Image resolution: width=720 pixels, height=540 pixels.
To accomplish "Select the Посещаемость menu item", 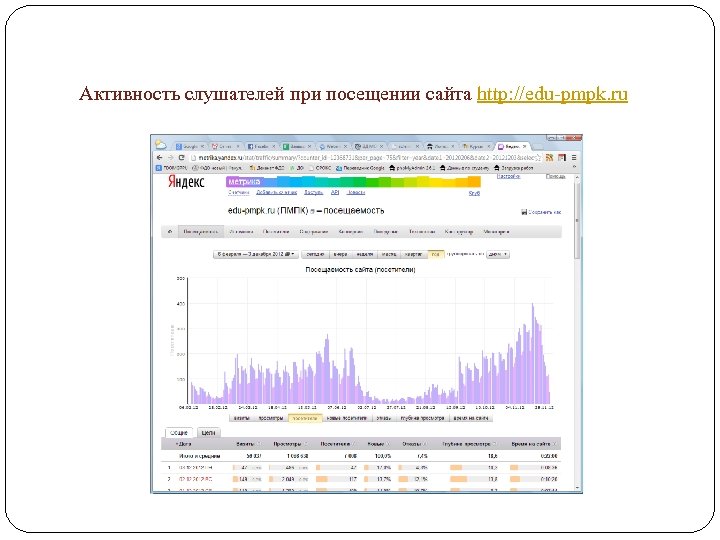I will point(201,232).
